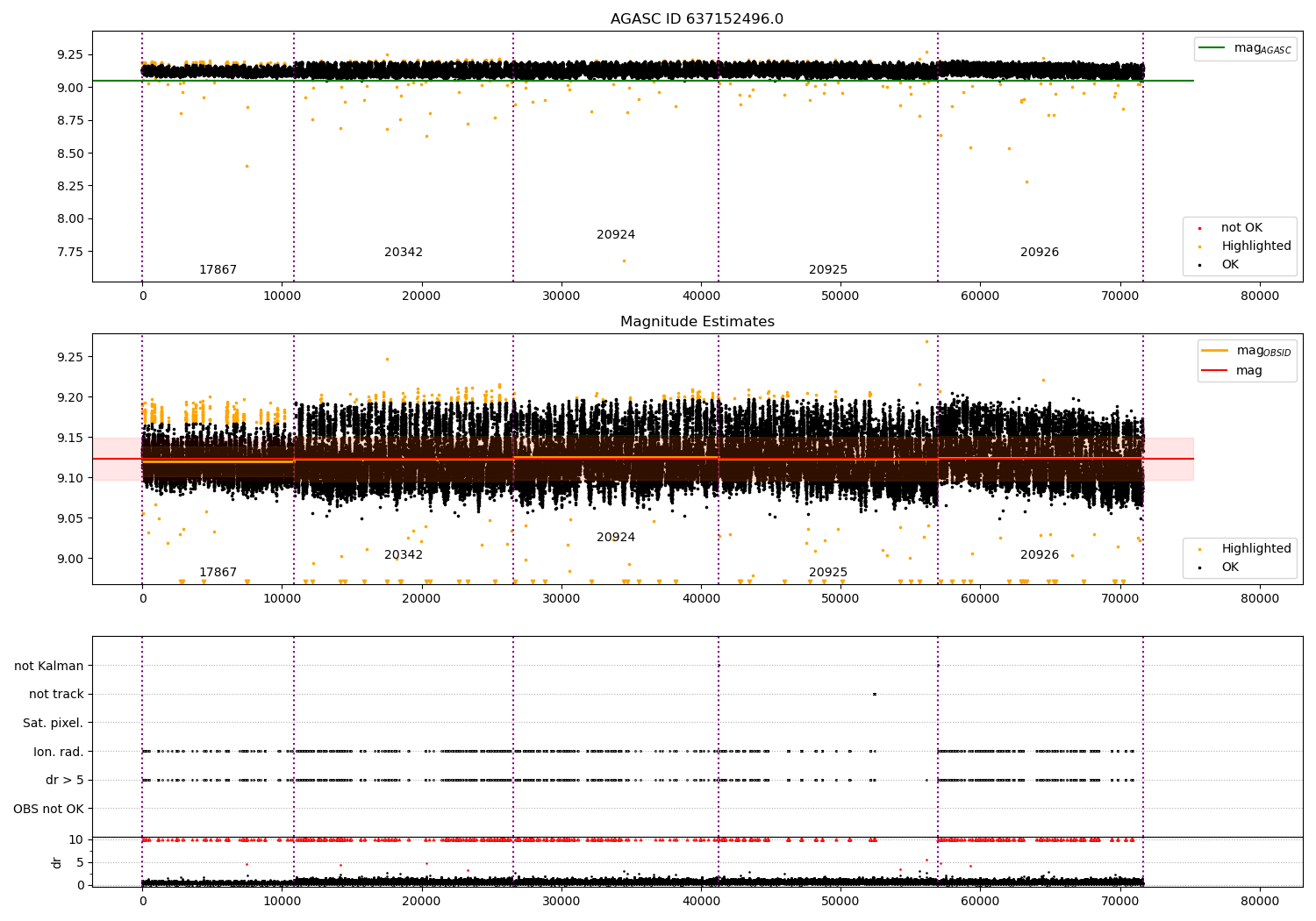Click obsid label 20926 in Magnitude Estimates plot
This screenshot has height=921, width=1316.
pos(1040,555)
